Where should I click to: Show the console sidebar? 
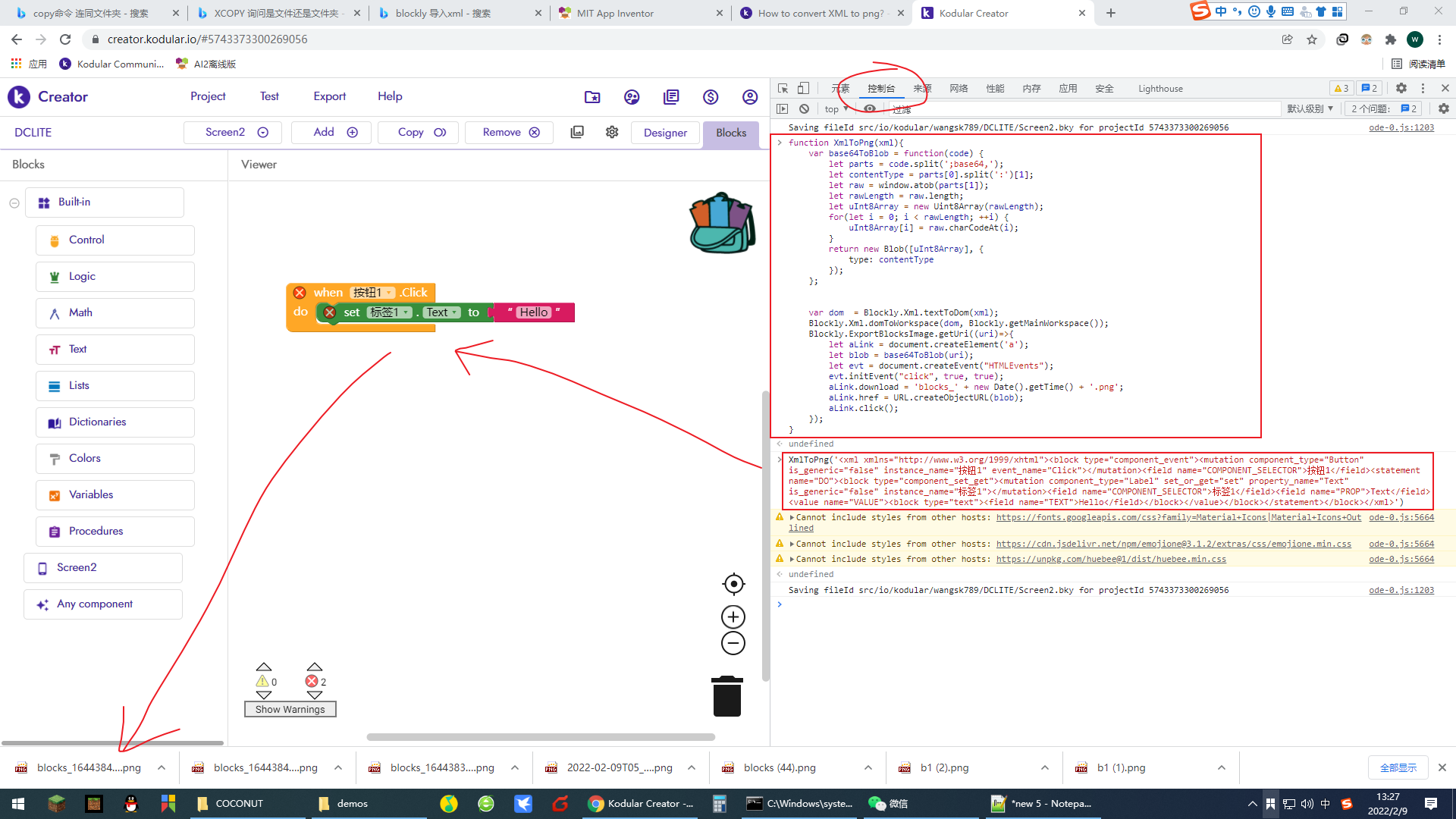point(783,108)
